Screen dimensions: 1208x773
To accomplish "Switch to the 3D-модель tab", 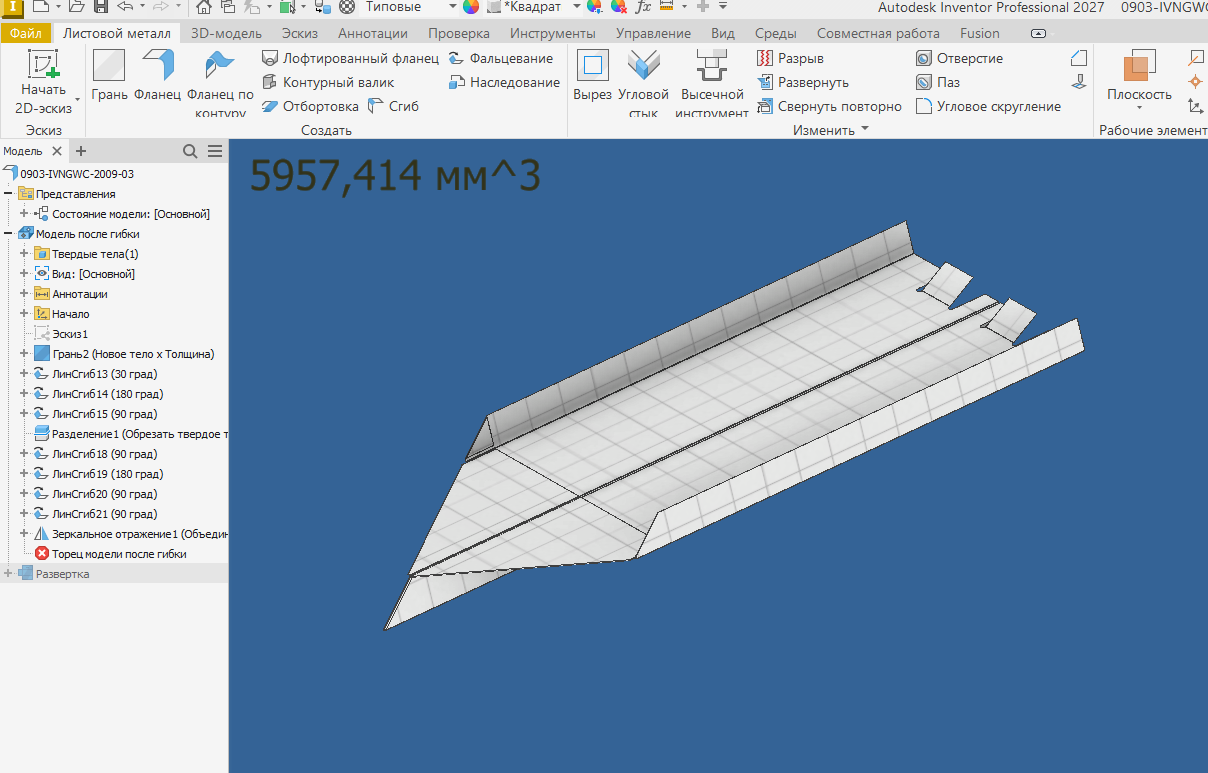I will tap(226, 33).
